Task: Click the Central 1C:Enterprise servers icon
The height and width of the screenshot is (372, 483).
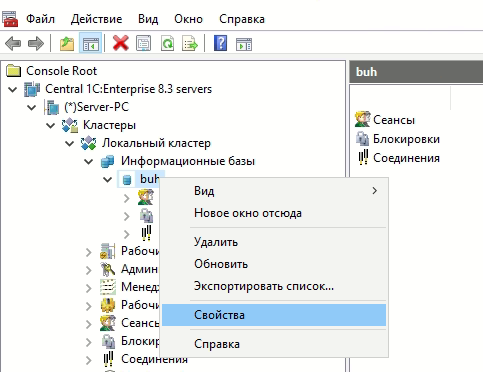Action: tap(32, 89)
